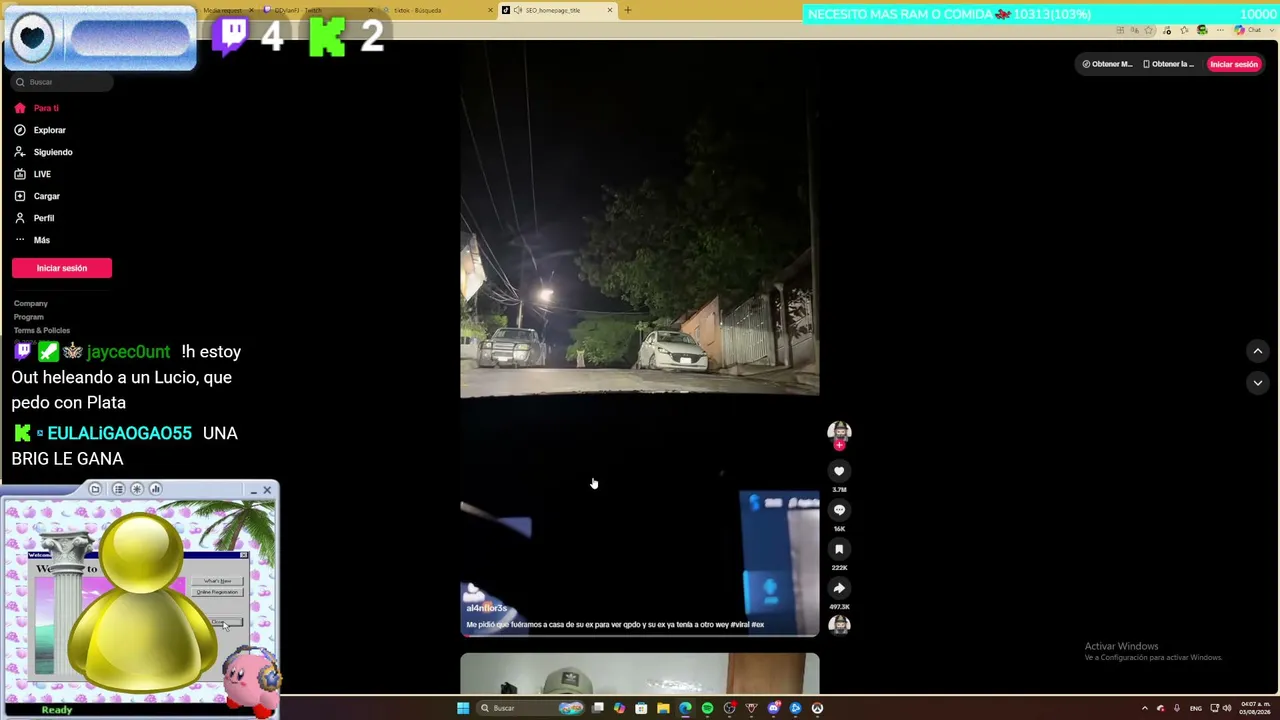This screenshot has width=1280, height=720.
Task: Go to next video with down arrow
Action: 1258,382
